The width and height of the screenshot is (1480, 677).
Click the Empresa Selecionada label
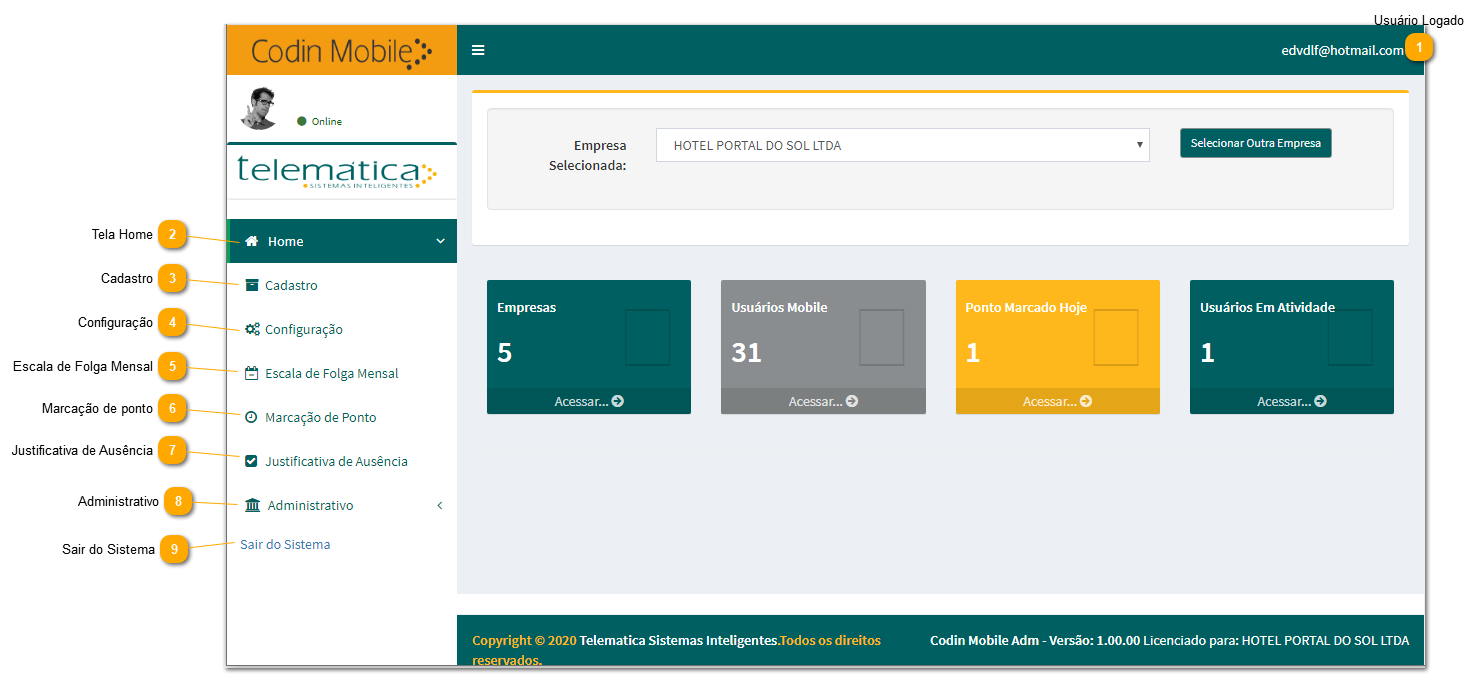pos(588,155)
